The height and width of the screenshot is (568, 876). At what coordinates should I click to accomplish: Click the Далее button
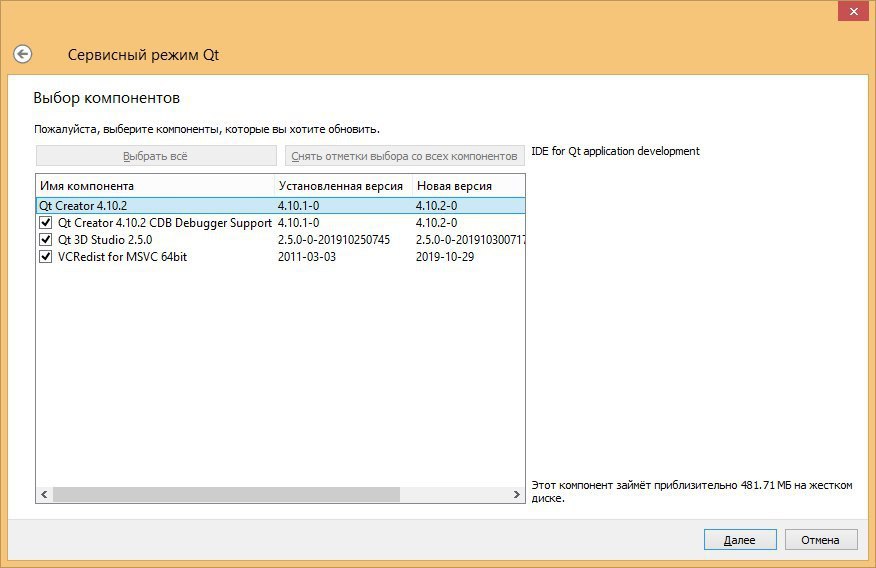point(740,540)
